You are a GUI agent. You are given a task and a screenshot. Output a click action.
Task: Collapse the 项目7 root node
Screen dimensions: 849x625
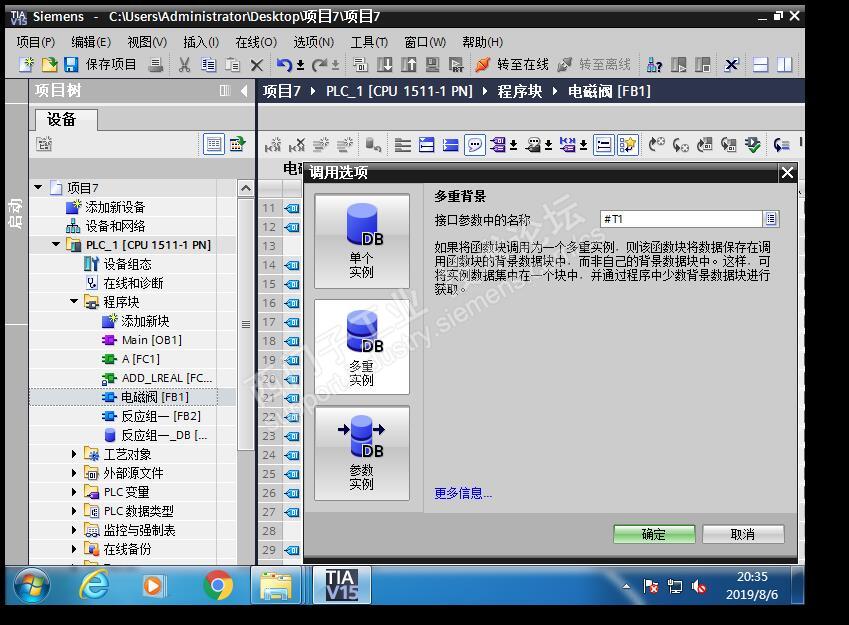[38, 187]
